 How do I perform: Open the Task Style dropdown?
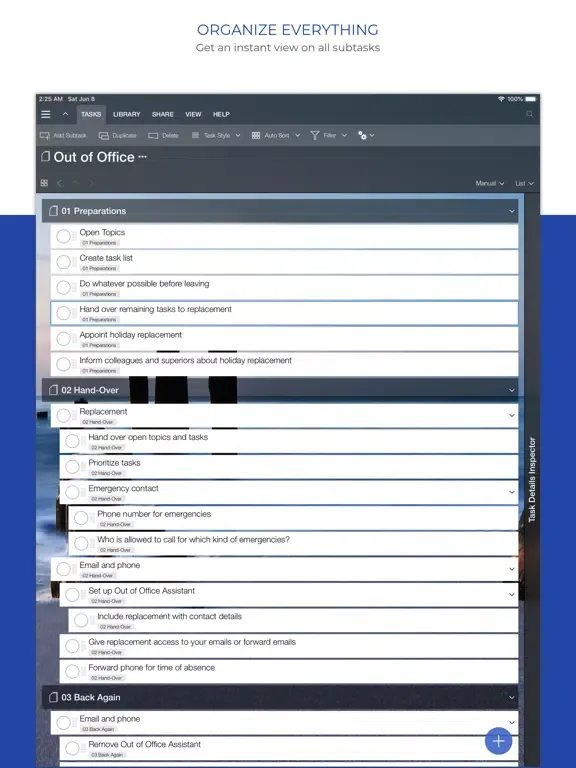point(216,135)
